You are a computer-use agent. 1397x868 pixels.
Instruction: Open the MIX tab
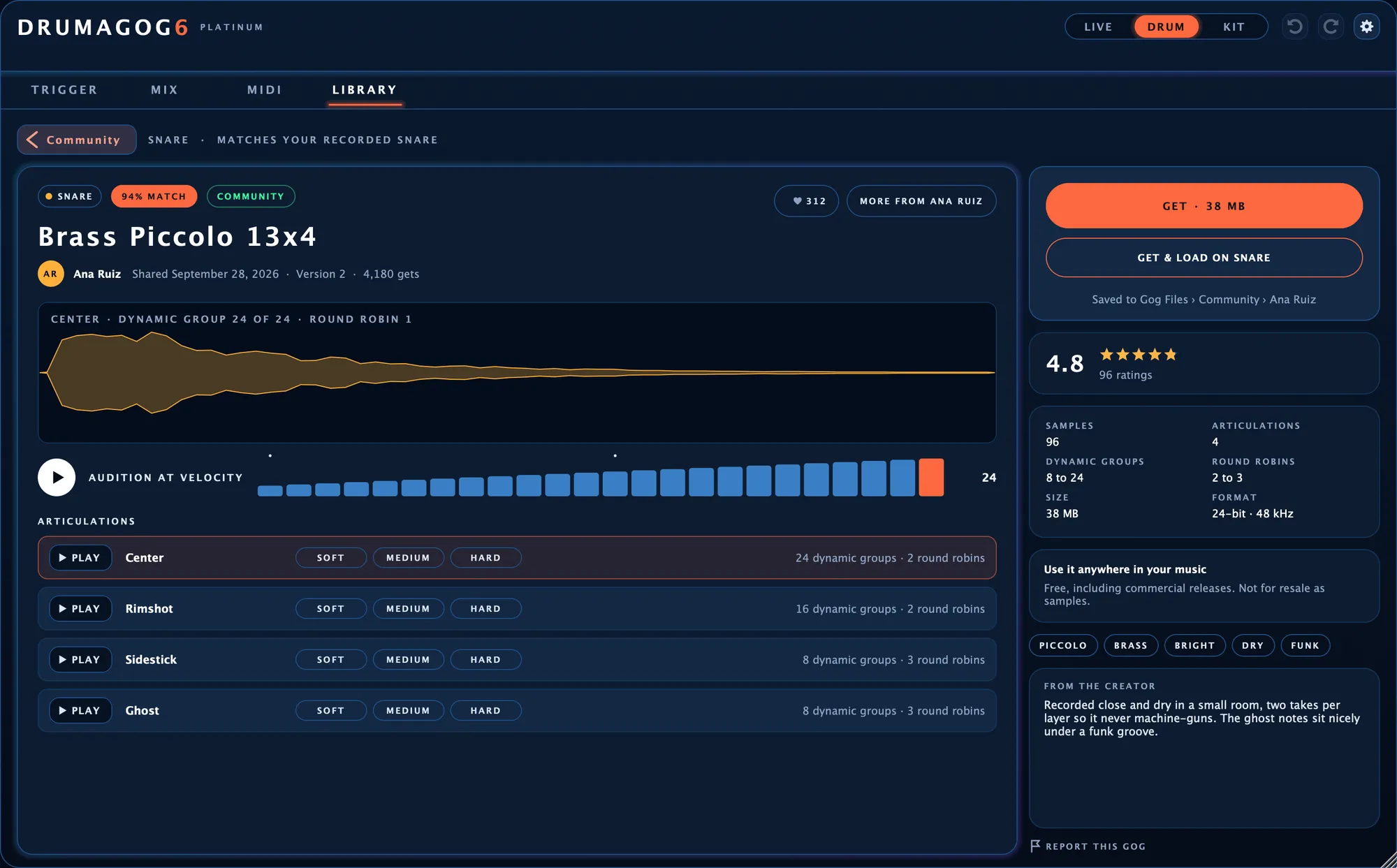(x=165, y=90)
